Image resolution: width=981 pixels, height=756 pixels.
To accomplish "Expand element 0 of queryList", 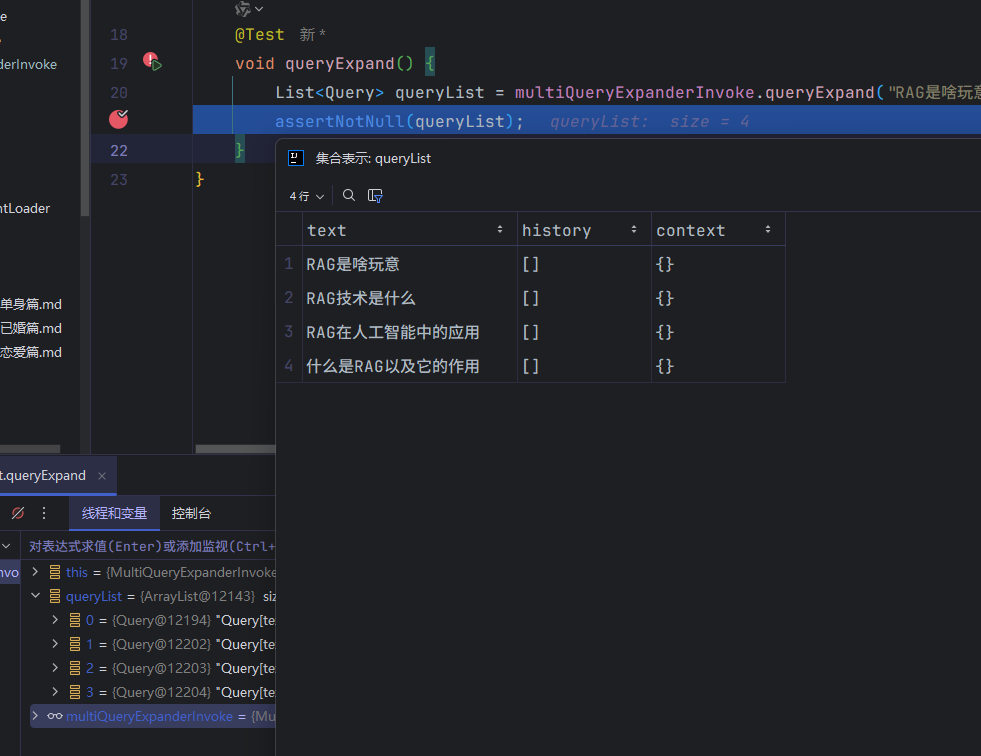I will coord(55,620).
